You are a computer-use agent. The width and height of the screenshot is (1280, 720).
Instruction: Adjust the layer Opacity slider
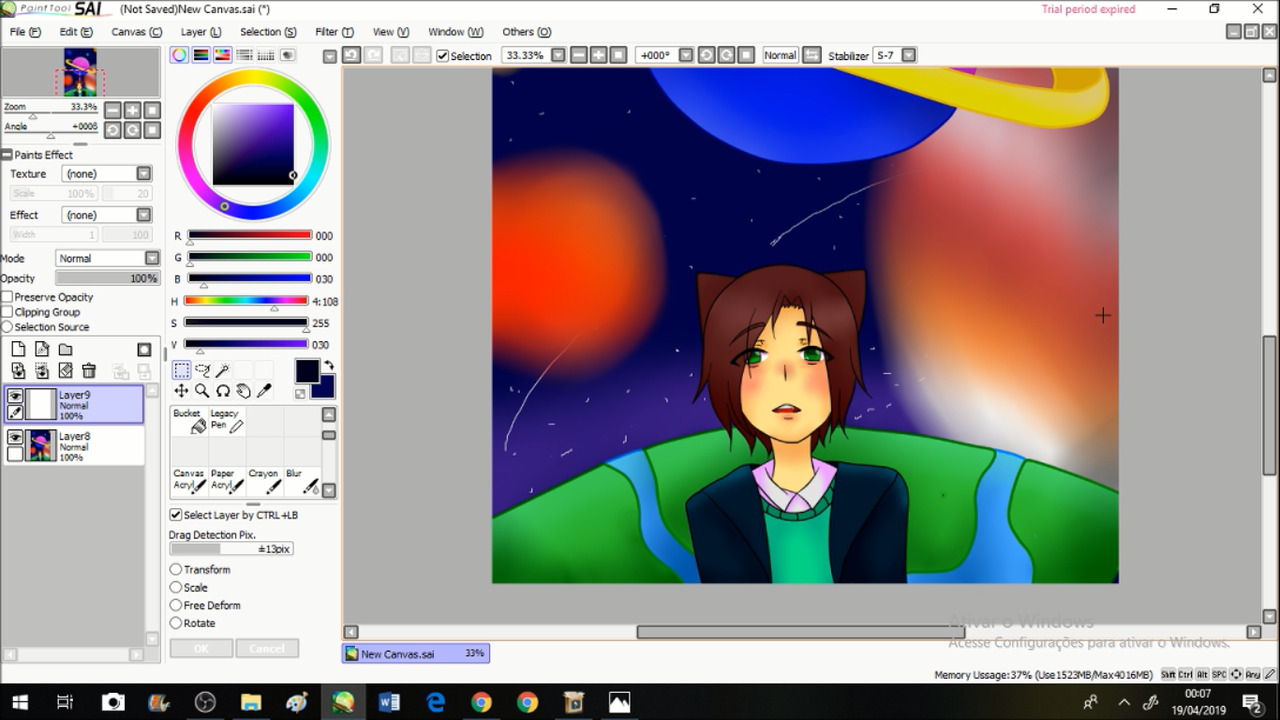pyautogui.click(x=107, y=278)
